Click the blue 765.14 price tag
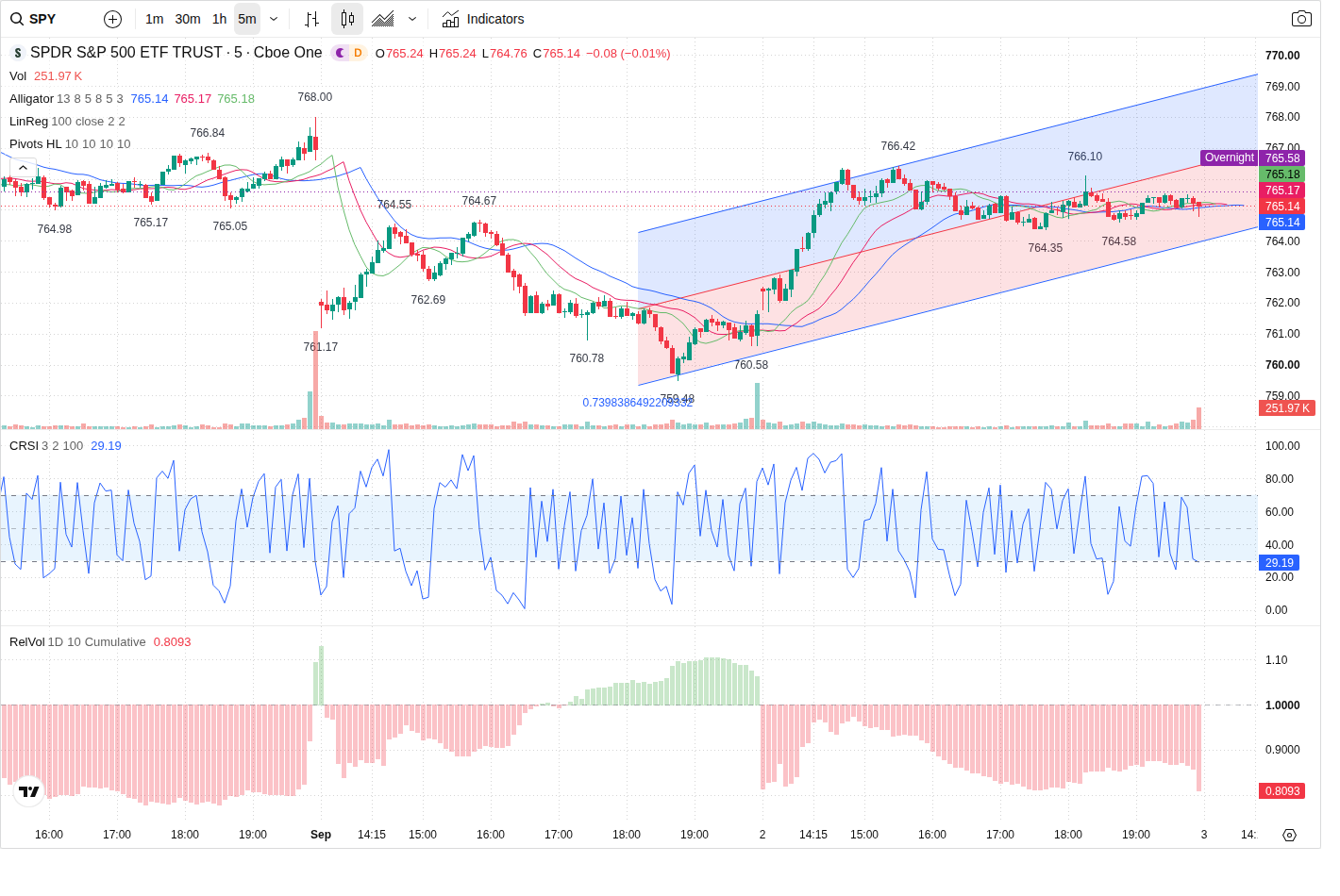The height and width of the screenshot is (896, 1340). (x=1282, y=223)
